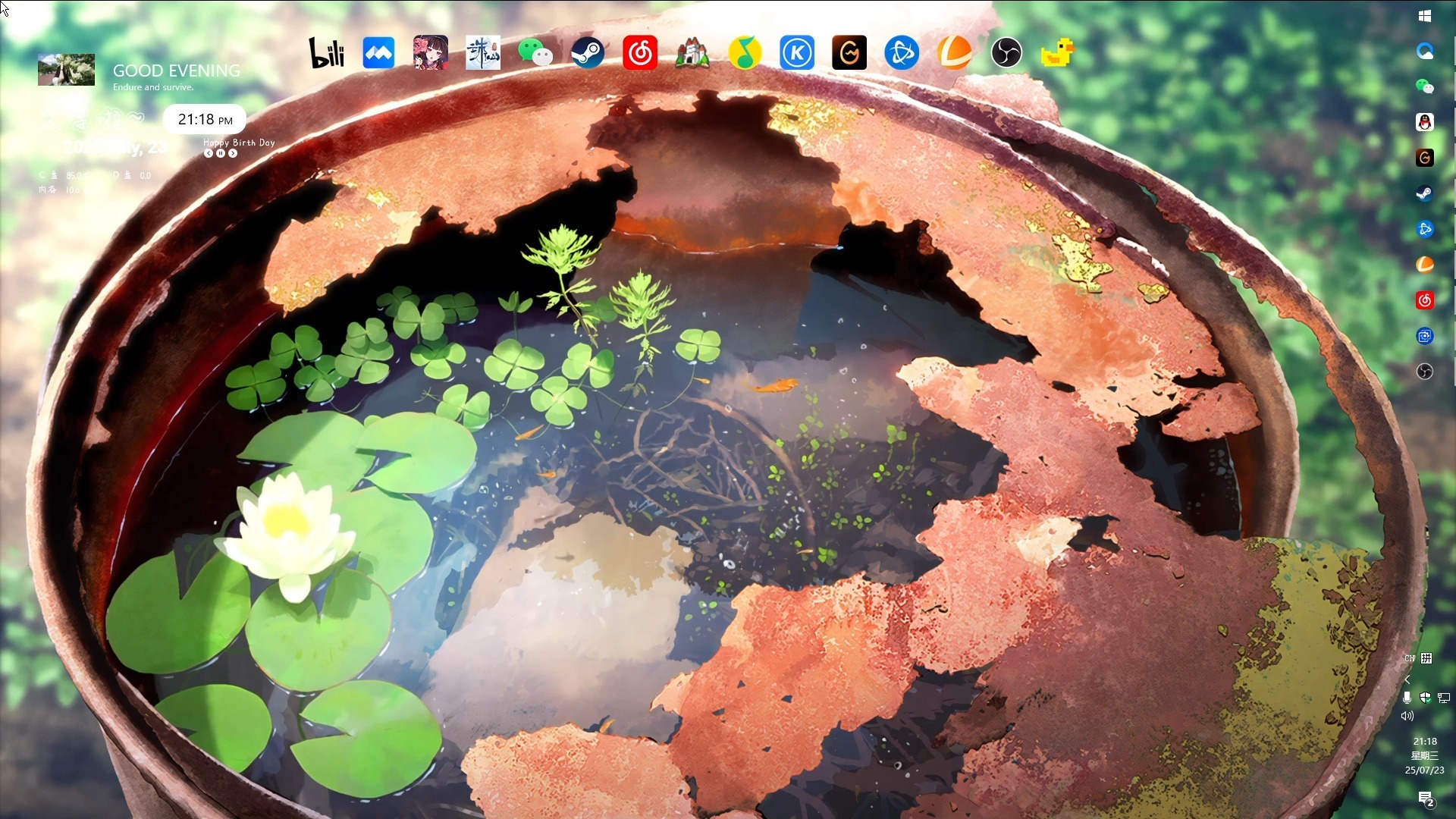Click the microphone tray icon

tap(1407, 698)
